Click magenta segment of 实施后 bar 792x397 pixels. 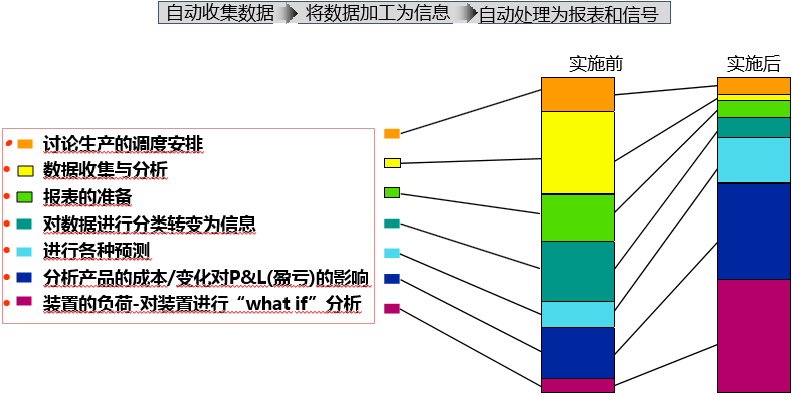click(754, 336)
